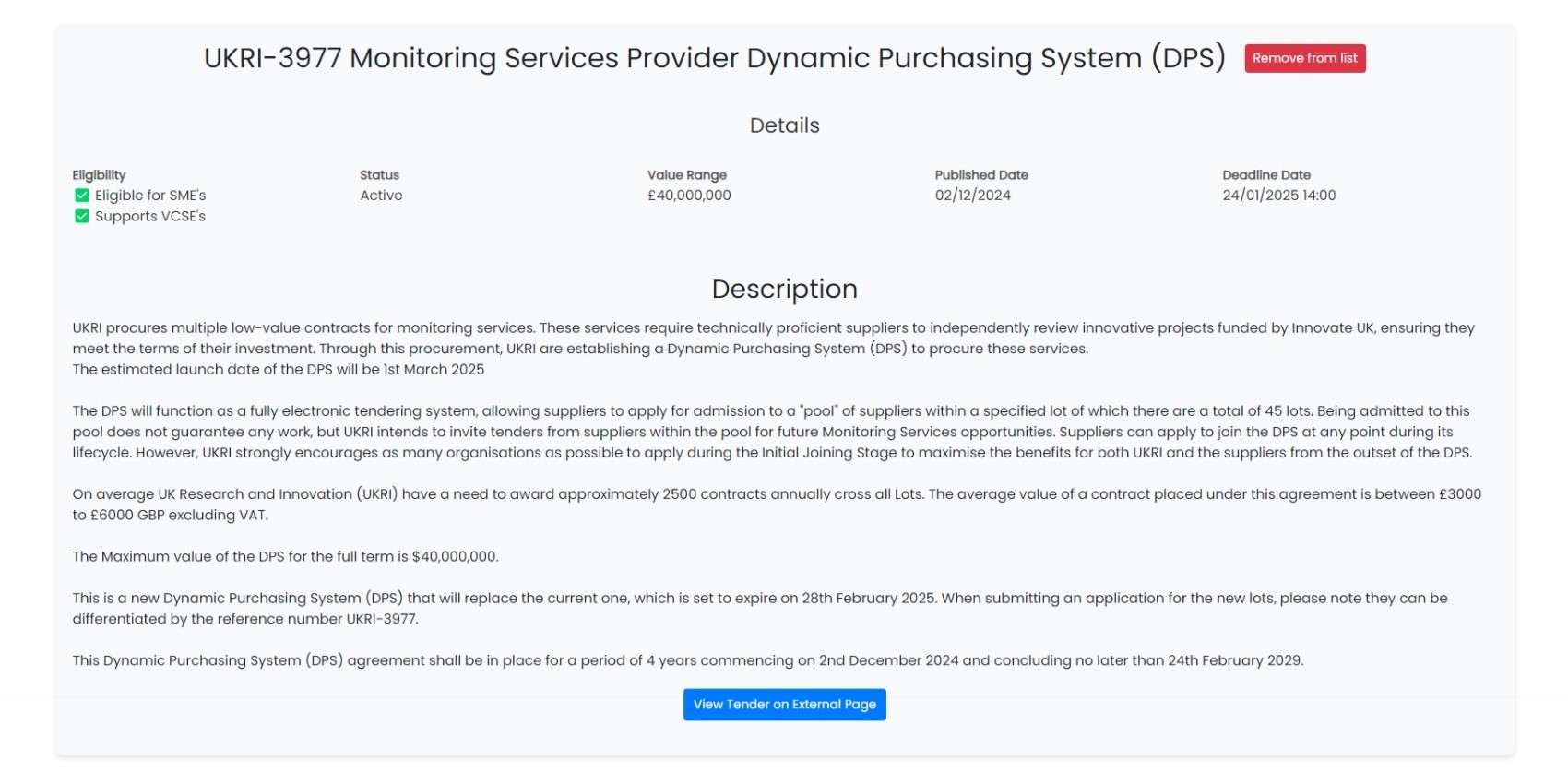Screen dimensions: 1568x784
Task: Click the red Remove from list button
Action: click(x=1304, y=58)
